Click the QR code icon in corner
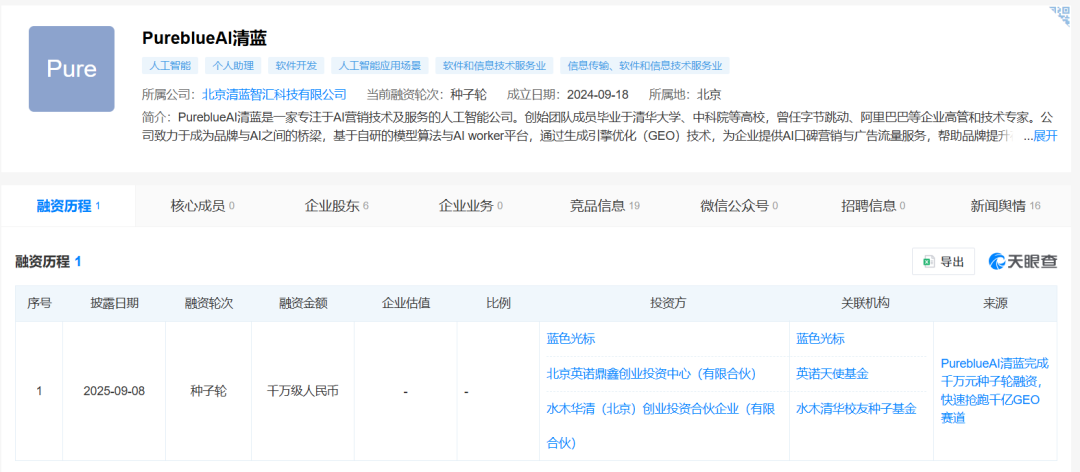 click(x=1059, y=16)
